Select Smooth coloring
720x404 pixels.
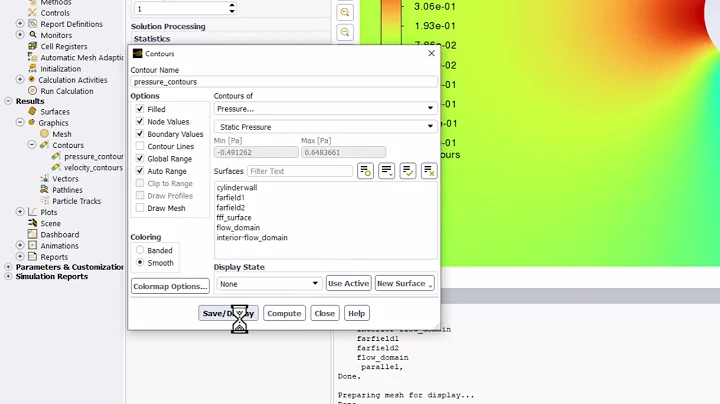pyautogui.click(x=140, y=263)
